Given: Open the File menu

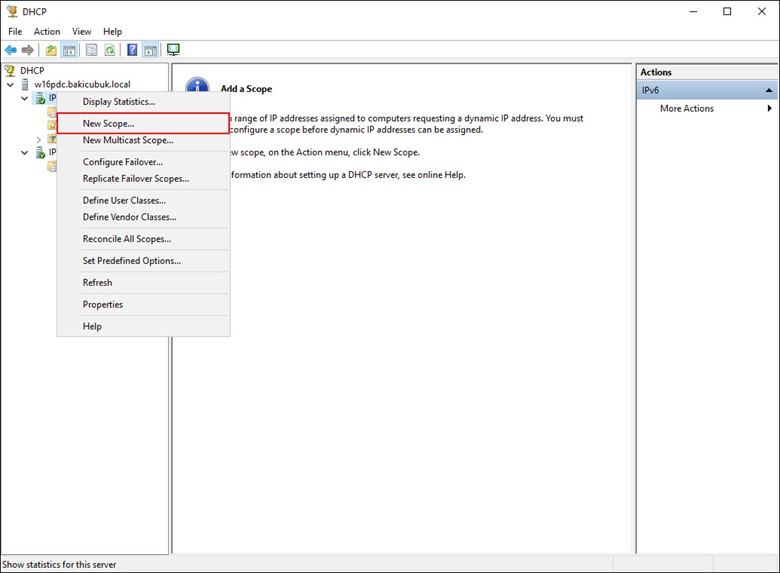Looking at the screenshot, I should coord(15,31).
